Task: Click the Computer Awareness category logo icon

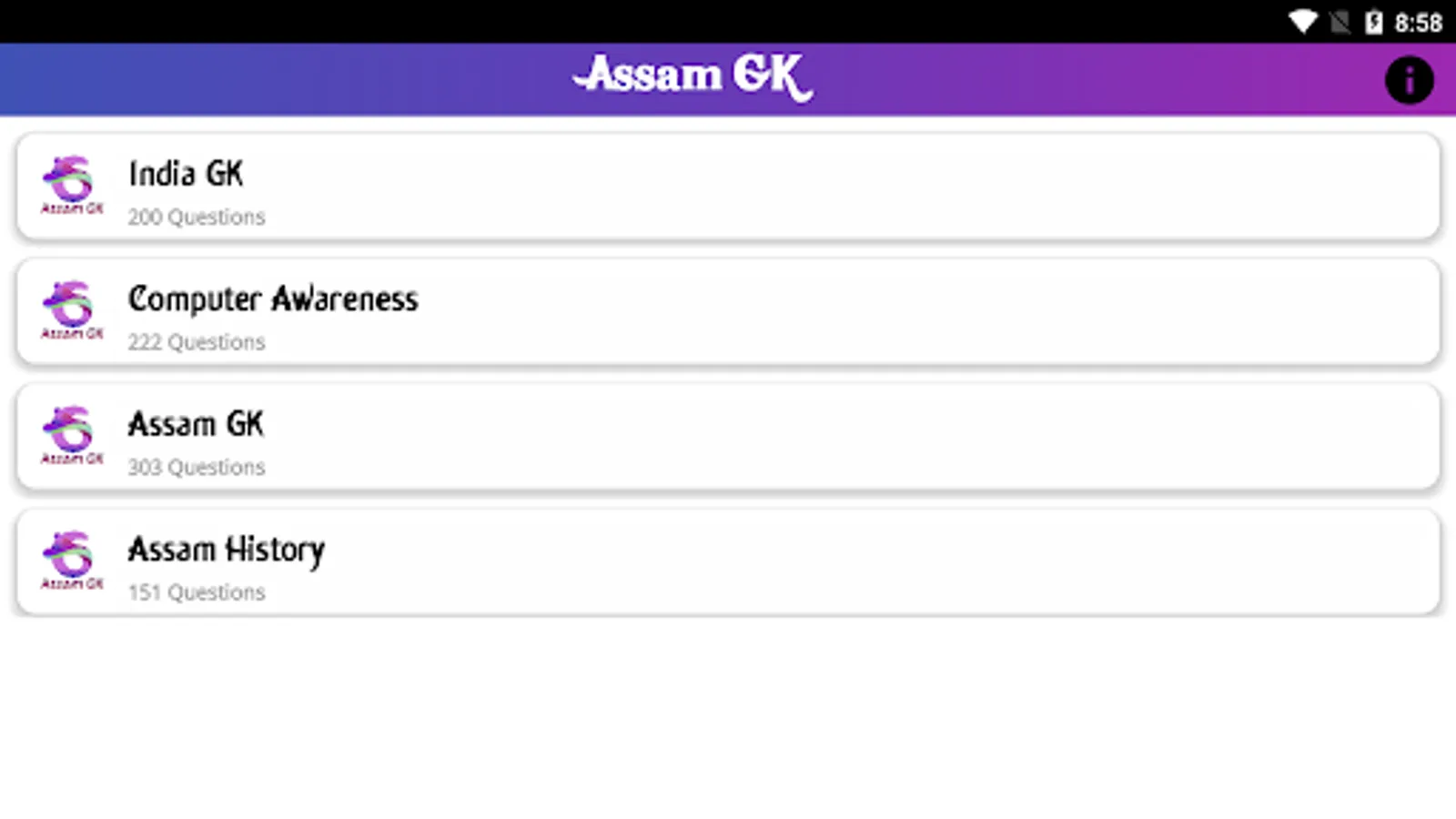Action: pyautogui.click(x=71, y=309)
